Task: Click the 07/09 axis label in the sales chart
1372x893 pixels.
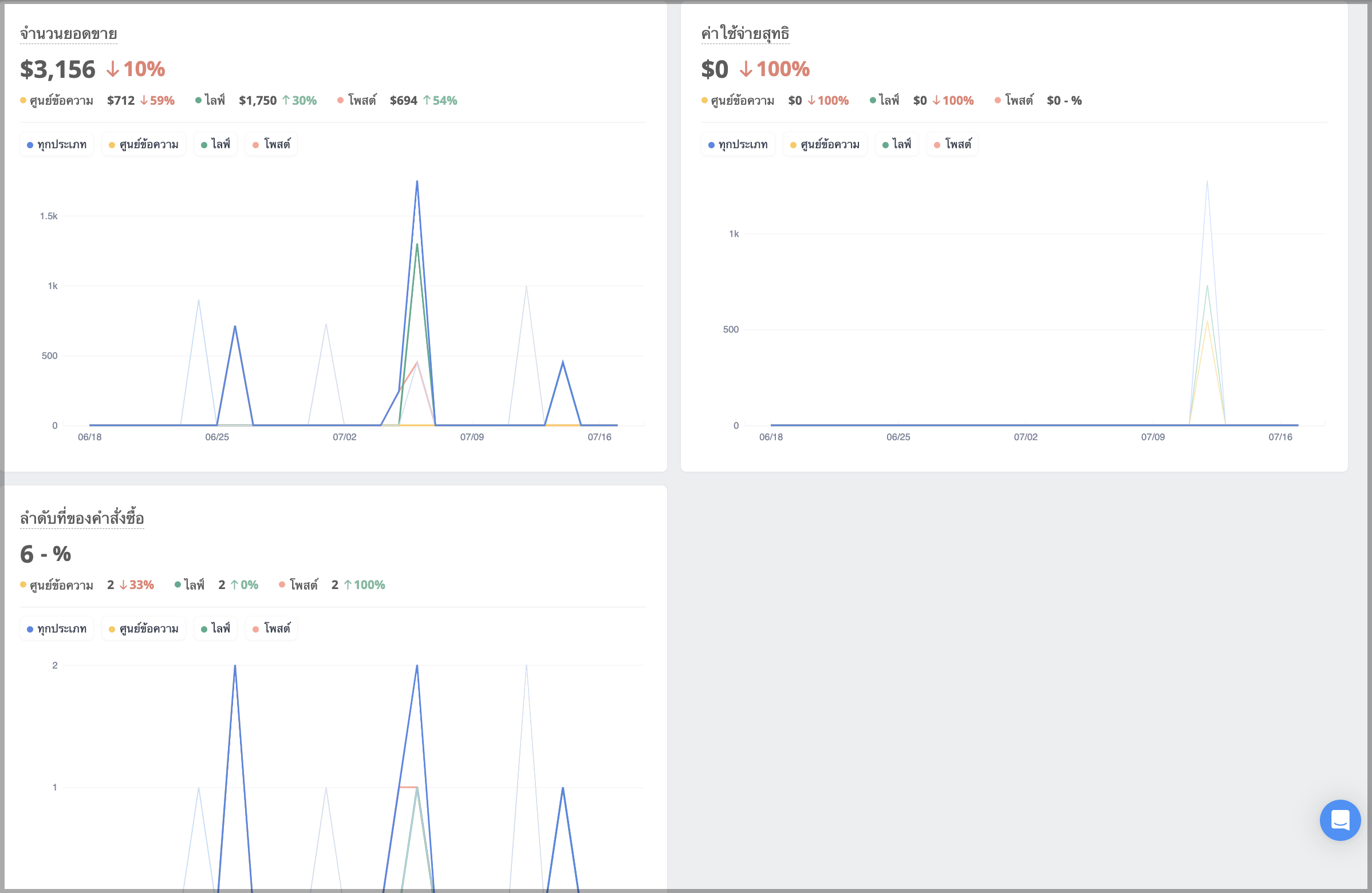Action: point(471,437)
